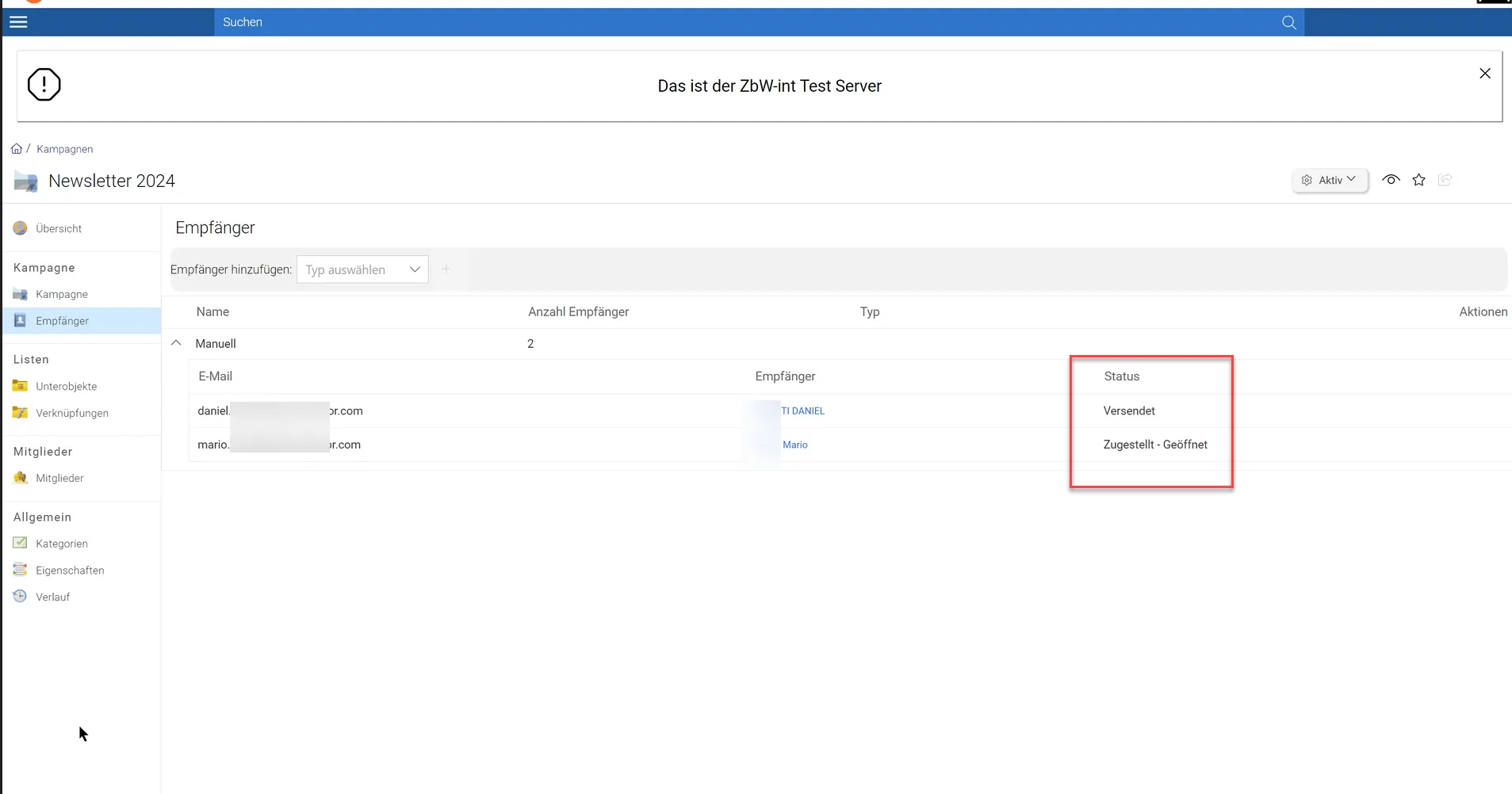1512x794 pixels.
Task: Open Übersicht in sidebar
Action: pyautogui.click(x=59, y=229)
